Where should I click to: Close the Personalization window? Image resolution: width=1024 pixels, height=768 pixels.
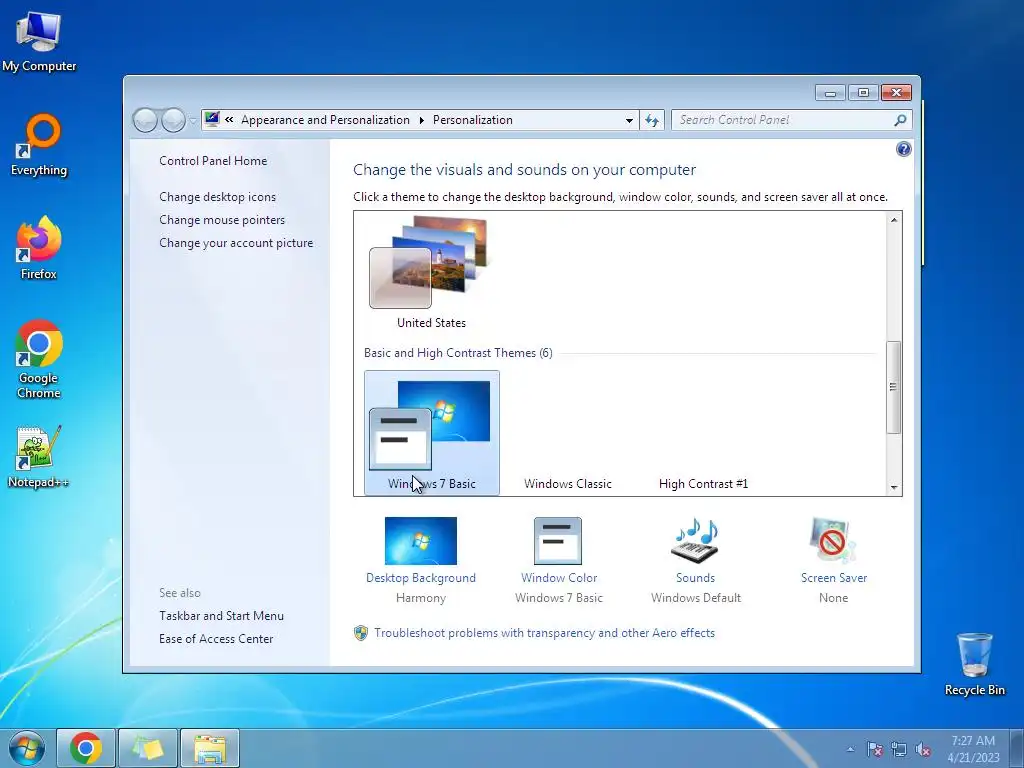click(x=896, y=93)
